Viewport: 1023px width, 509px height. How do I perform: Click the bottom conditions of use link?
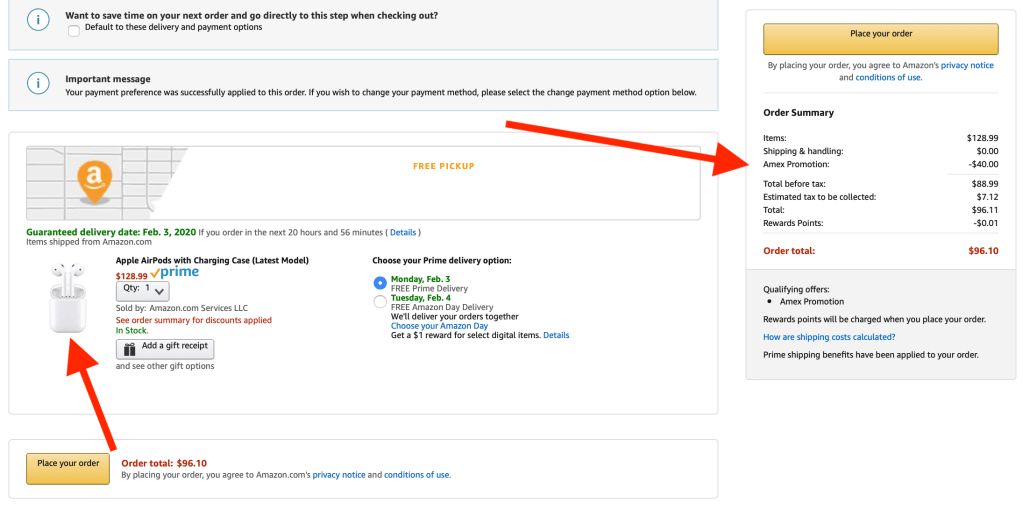(x=417, y=475)
